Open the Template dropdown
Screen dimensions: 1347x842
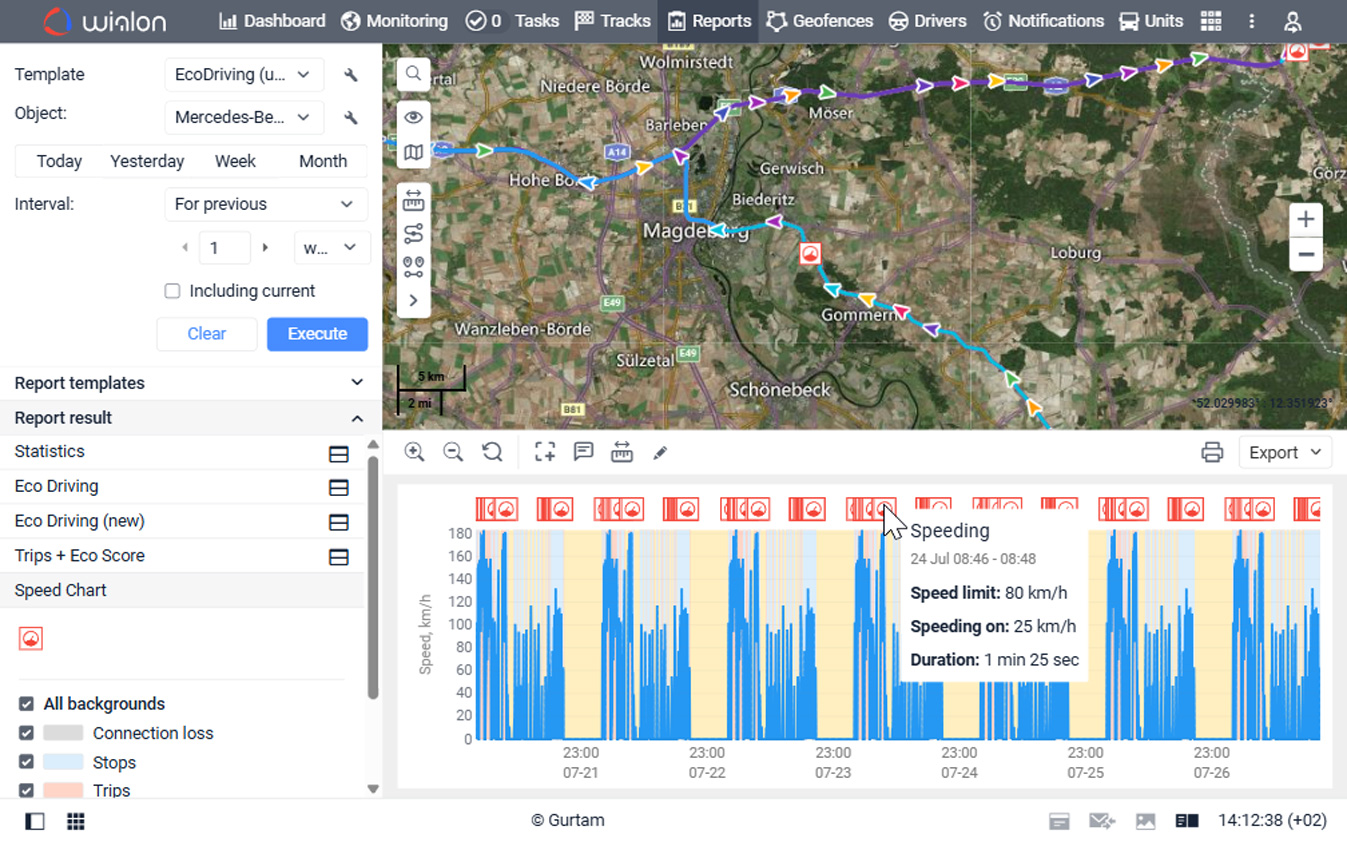[244, 74]
